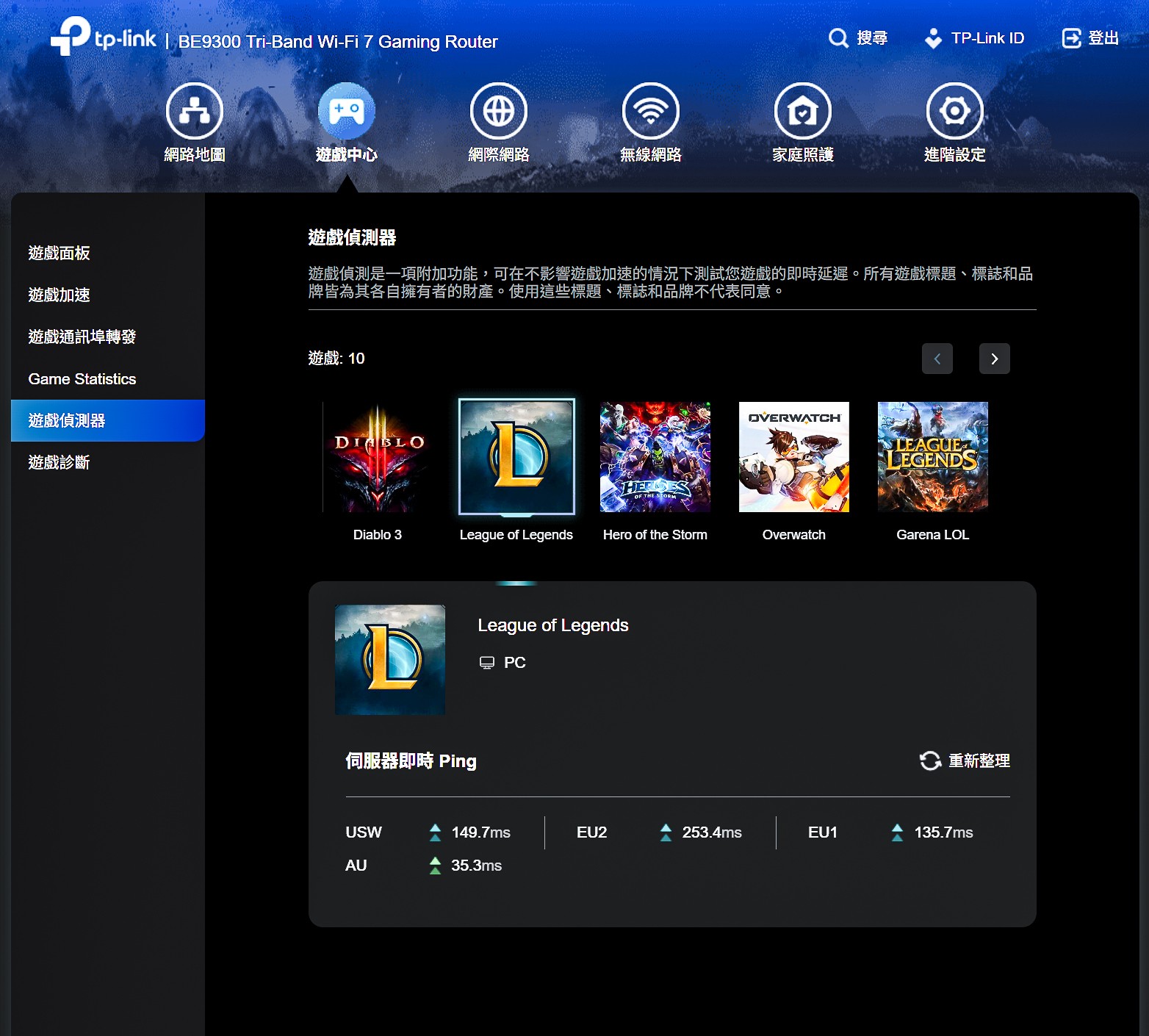Select 遊戲加速 in the sidebar
The image size is (1149, 1036).
click(x=108, y=295)
